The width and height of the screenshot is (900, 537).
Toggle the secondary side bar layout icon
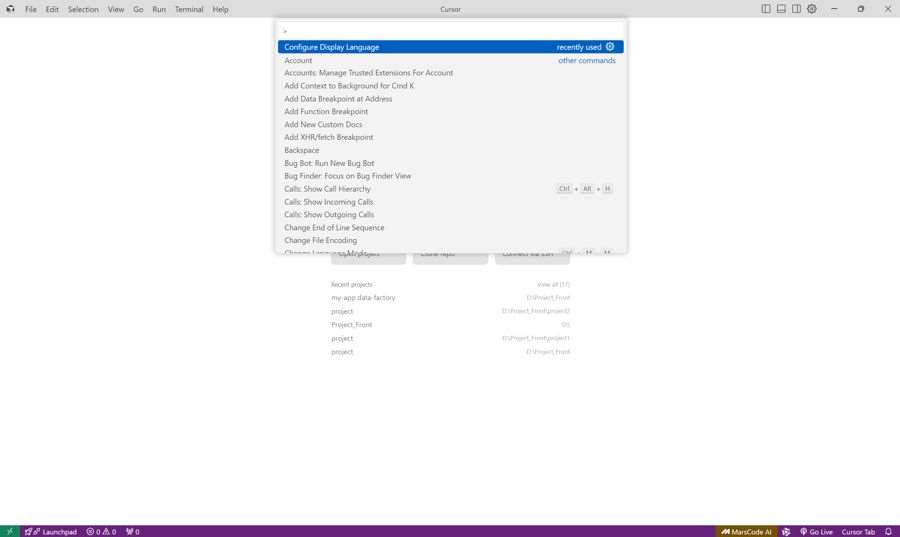796,9
